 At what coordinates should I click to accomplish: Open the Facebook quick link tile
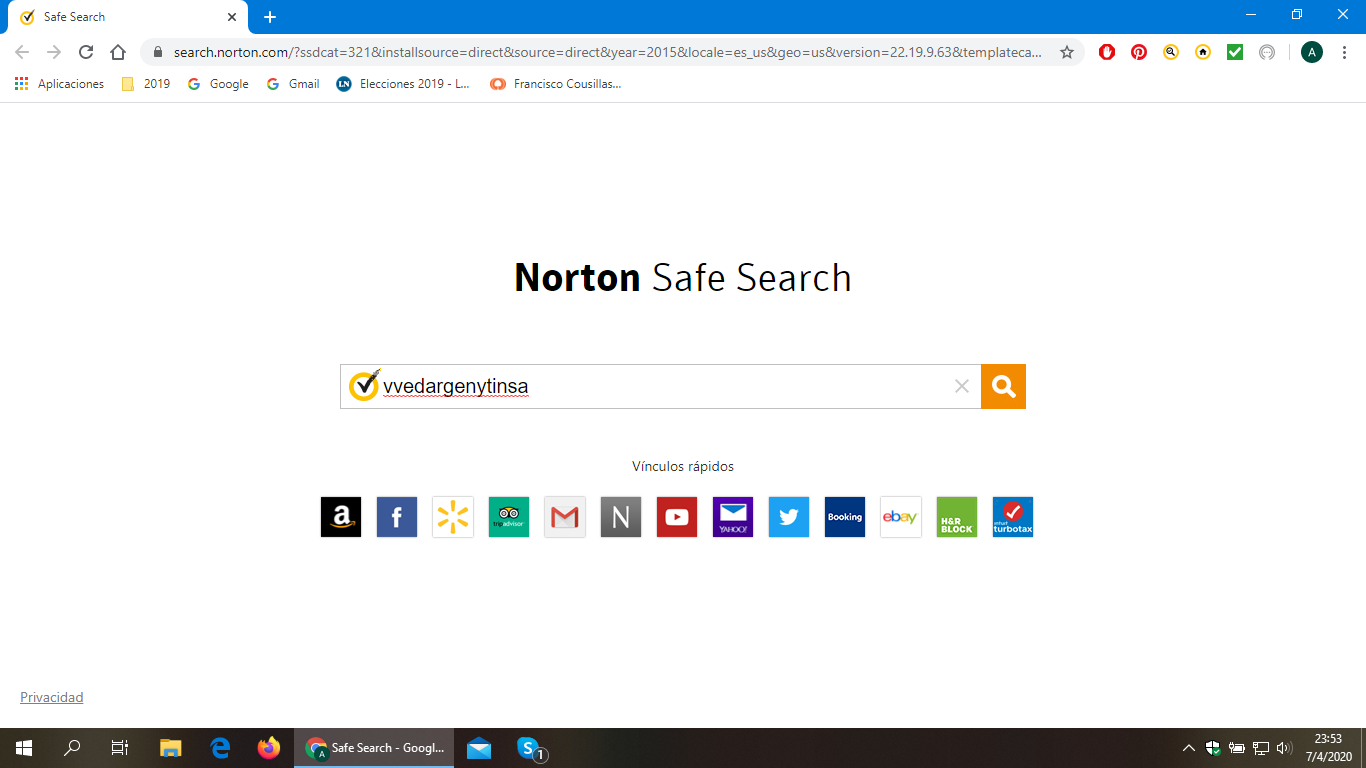tap(397, 517)
